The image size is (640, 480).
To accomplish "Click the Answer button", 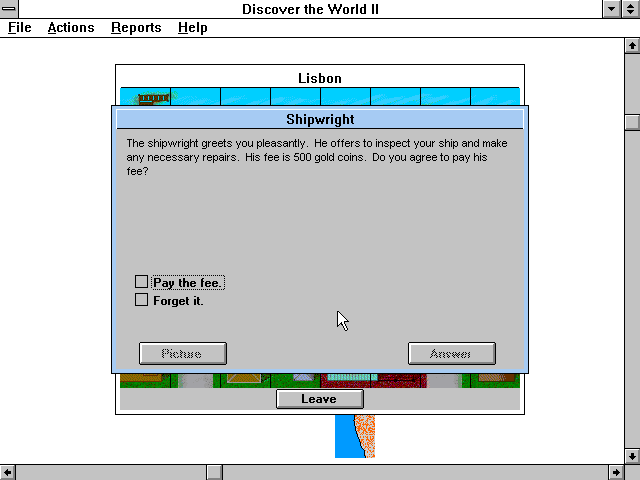I will coord(452,353).
